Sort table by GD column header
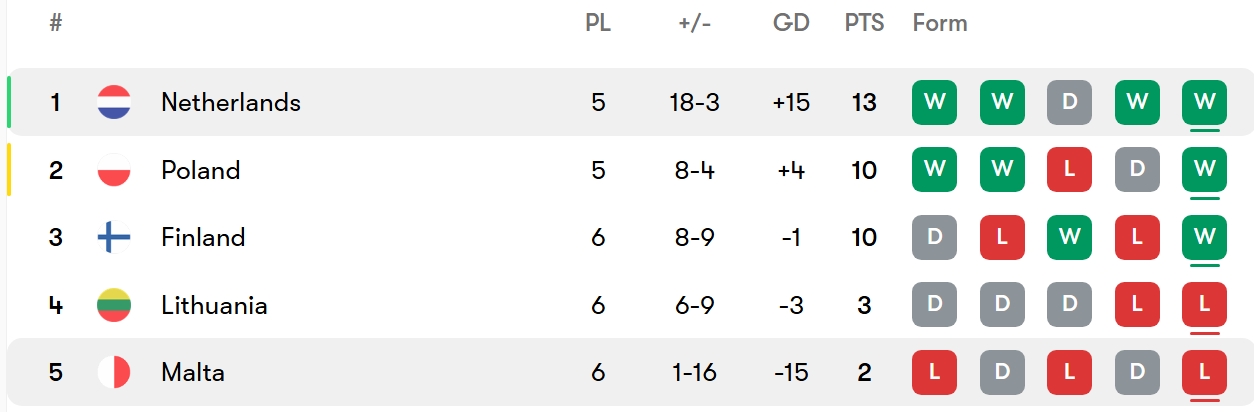Image resolution: width=1254 pixels, height=412 pixels. [x=790, y=23]
